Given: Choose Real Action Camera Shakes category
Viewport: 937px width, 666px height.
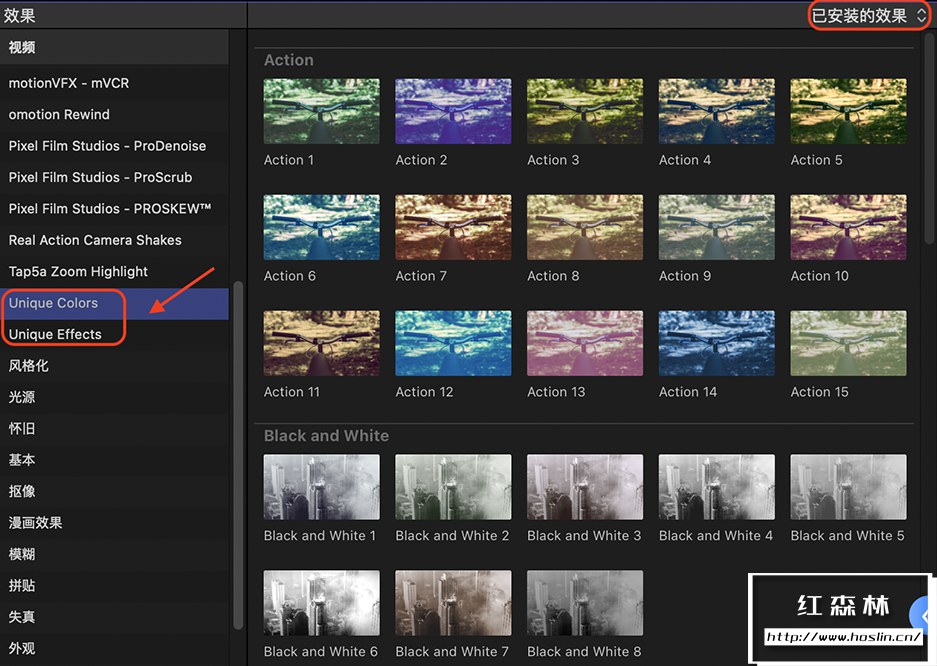Looking at the screenshot, I should pyautogui.click(x=95, y=240).
